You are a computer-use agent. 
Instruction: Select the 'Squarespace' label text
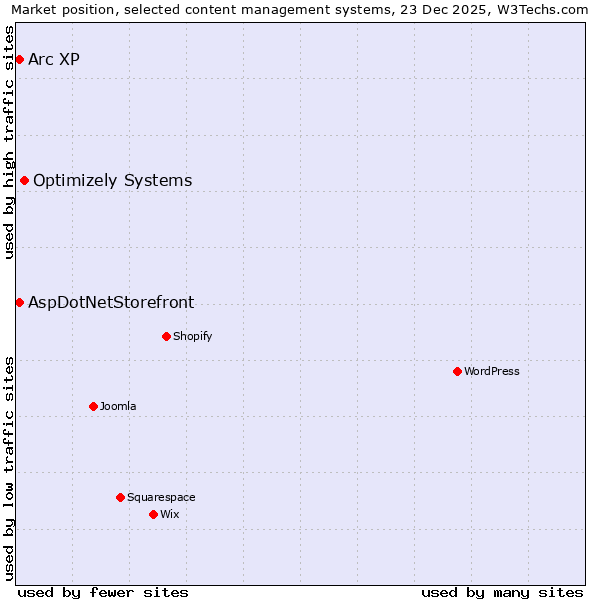click(x=161, y=497)
